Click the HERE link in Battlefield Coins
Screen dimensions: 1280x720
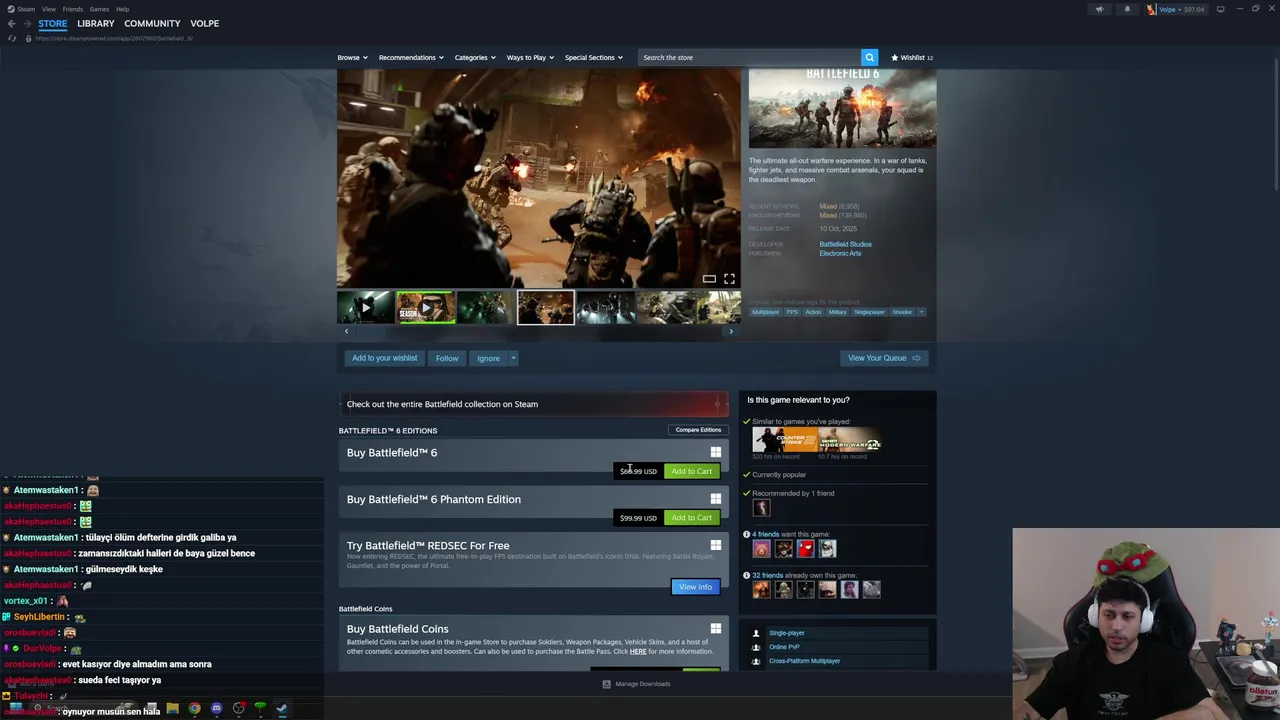tap(638, 651)
